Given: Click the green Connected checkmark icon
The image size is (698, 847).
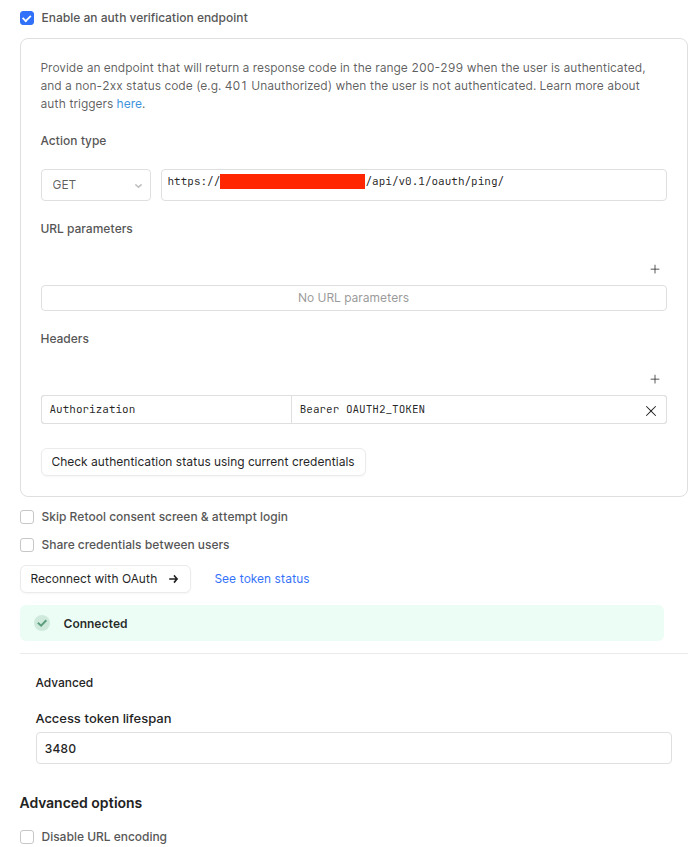Looking at the screenshot, I should (42, 623).
